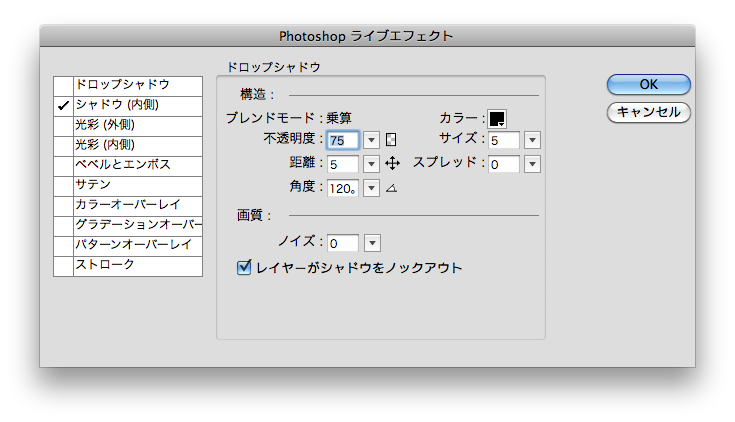Toggle レイヤーがシャドウをノックアウト checkbox
This screenshot has height=422, width=735.
[x=243, y=268]
